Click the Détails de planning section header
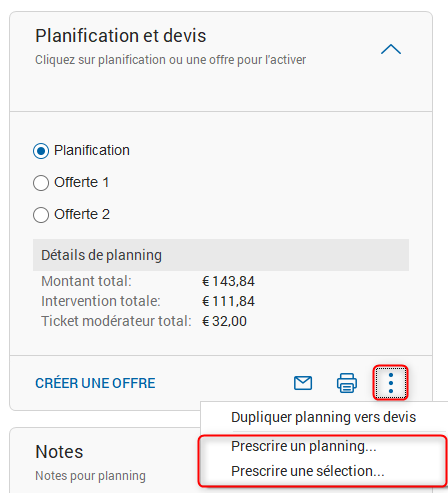 [221, 255]
